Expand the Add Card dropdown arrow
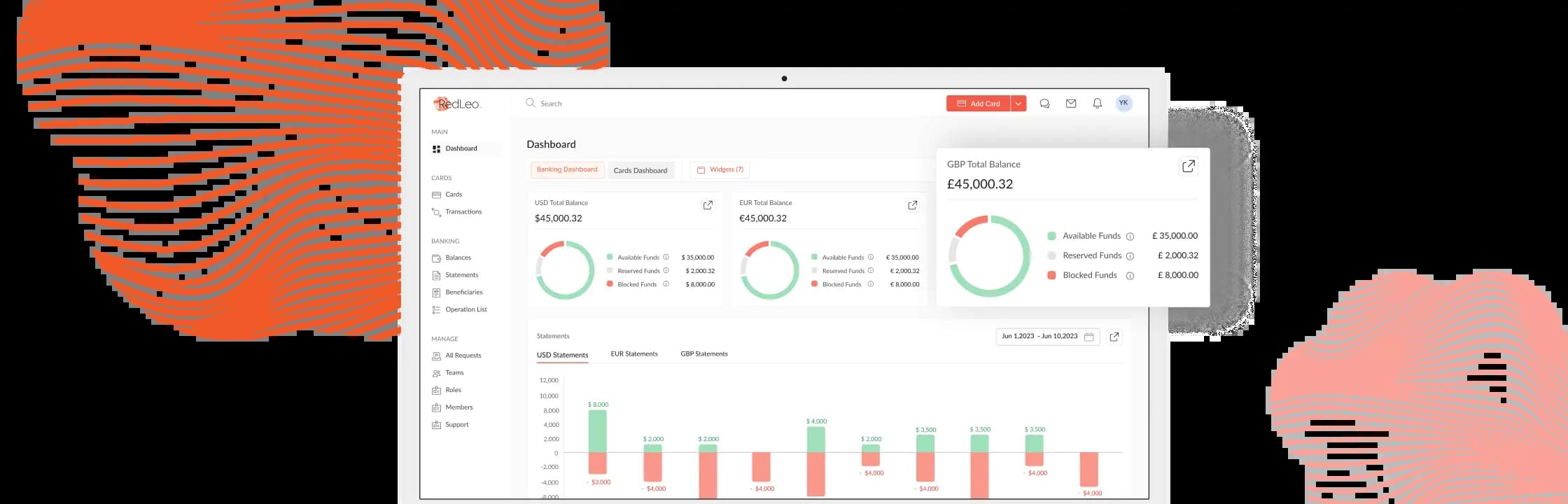1568x504 pixels. click(x=1018, y=104)
